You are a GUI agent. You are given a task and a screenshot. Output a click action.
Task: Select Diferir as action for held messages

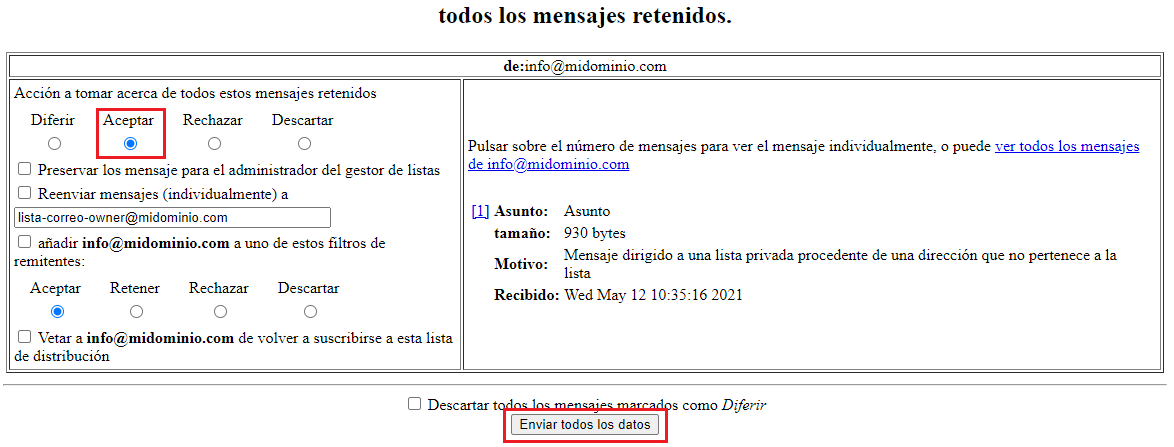54,144
